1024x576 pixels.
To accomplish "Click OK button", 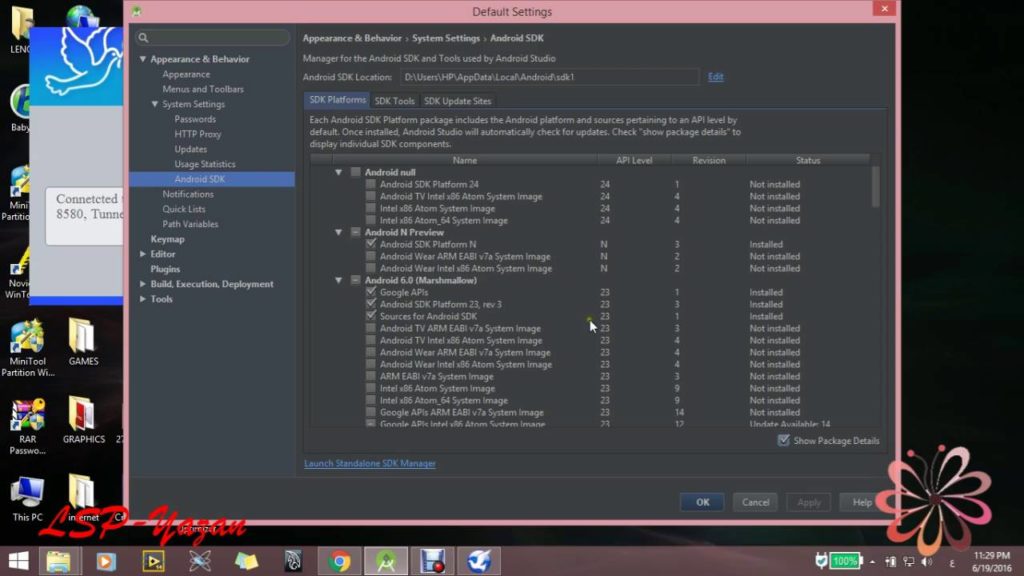I will click(702, 502).
